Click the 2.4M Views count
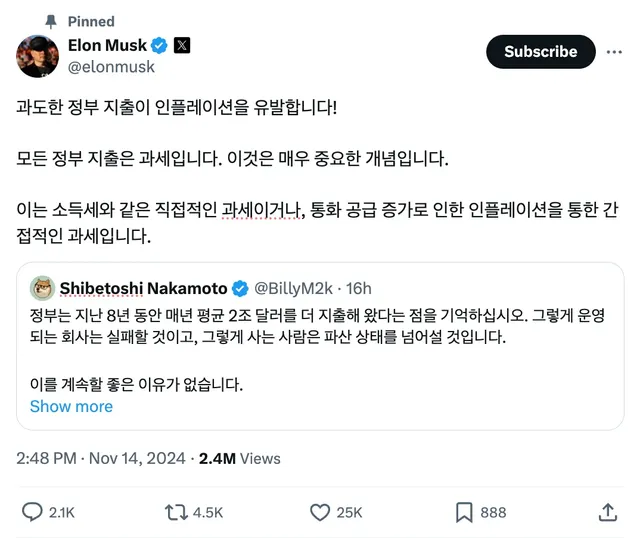 [240, 458]
